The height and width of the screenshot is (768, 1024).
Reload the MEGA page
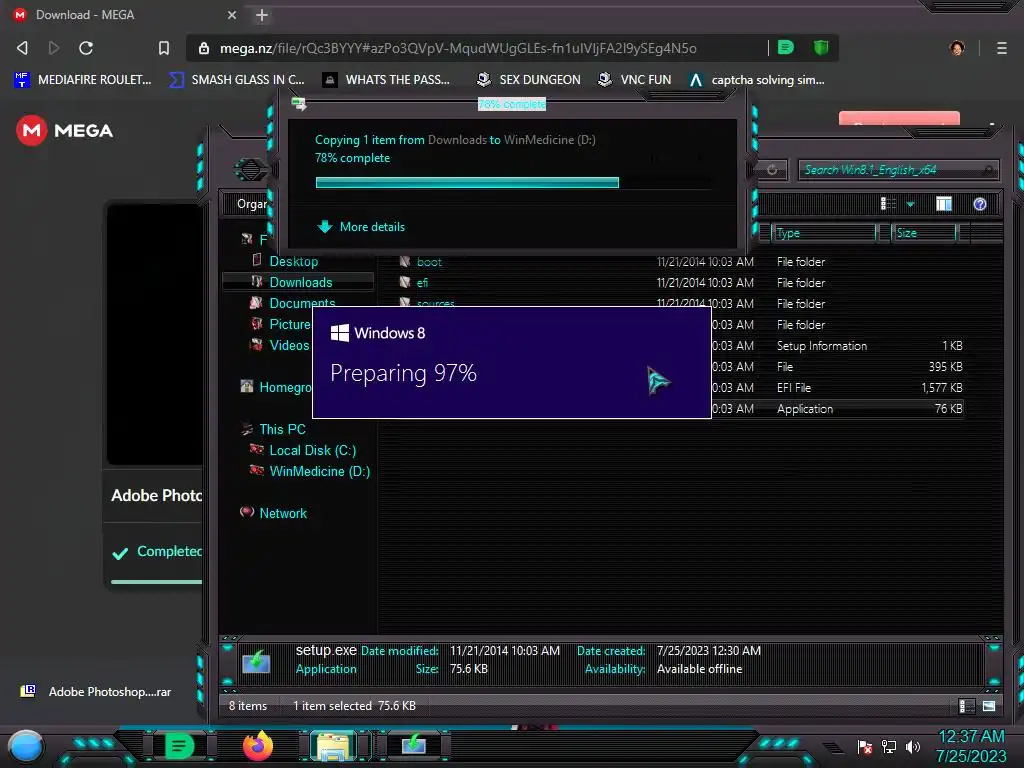[86, 48]
